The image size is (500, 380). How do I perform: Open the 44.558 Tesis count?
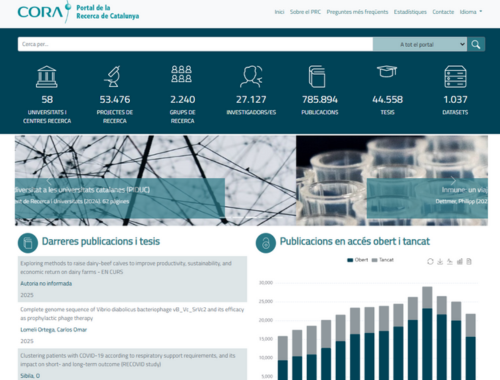point(387,99)
